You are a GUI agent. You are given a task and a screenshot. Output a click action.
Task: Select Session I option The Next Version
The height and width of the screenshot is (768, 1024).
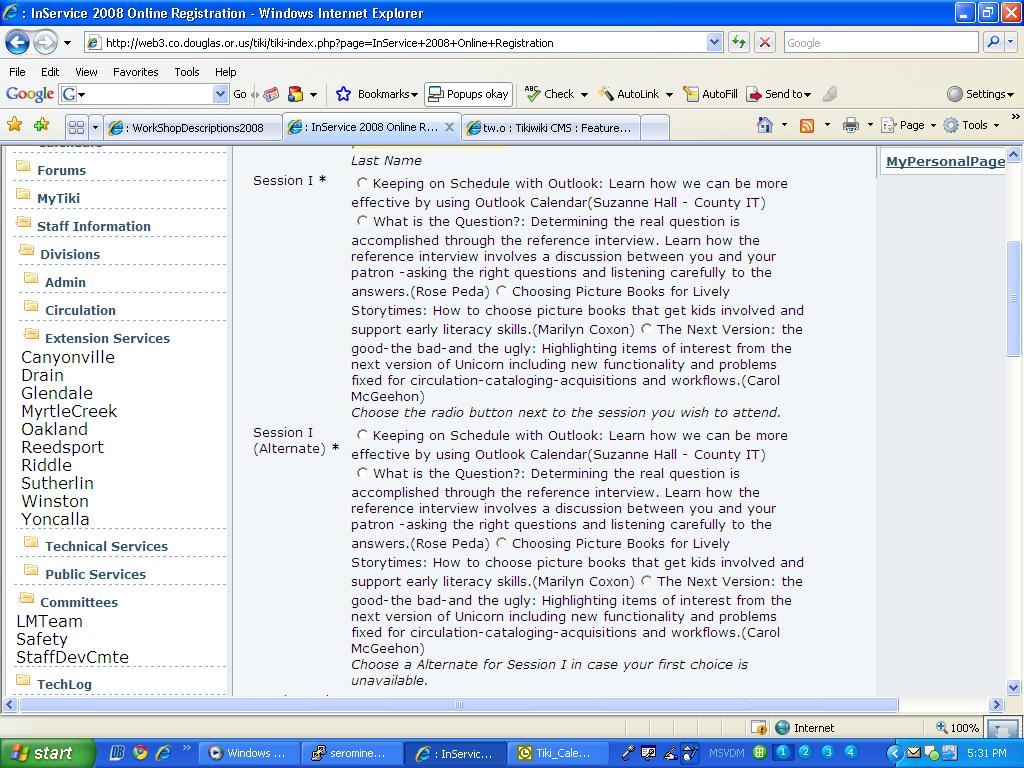[x=646, y=328]
